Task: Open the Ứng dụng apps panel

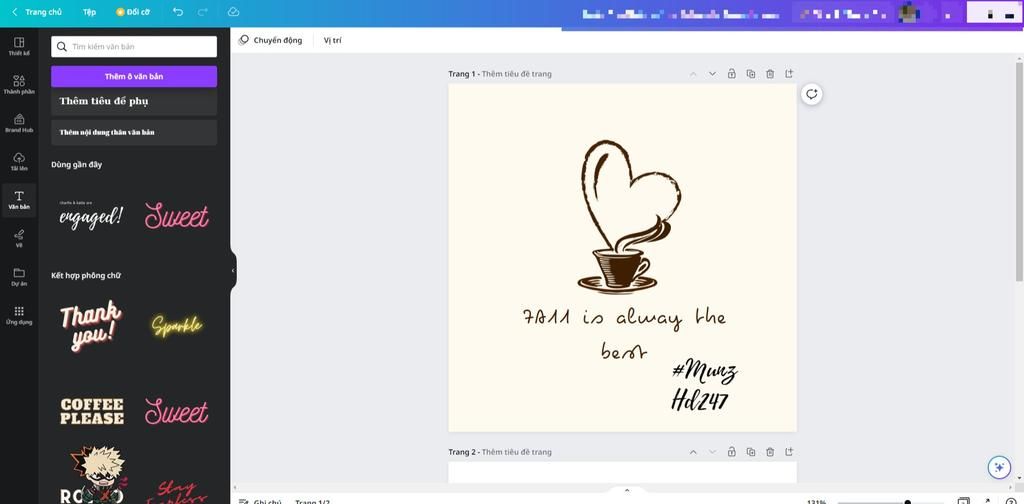Action: pyautogui.click(x=19, y=315)
